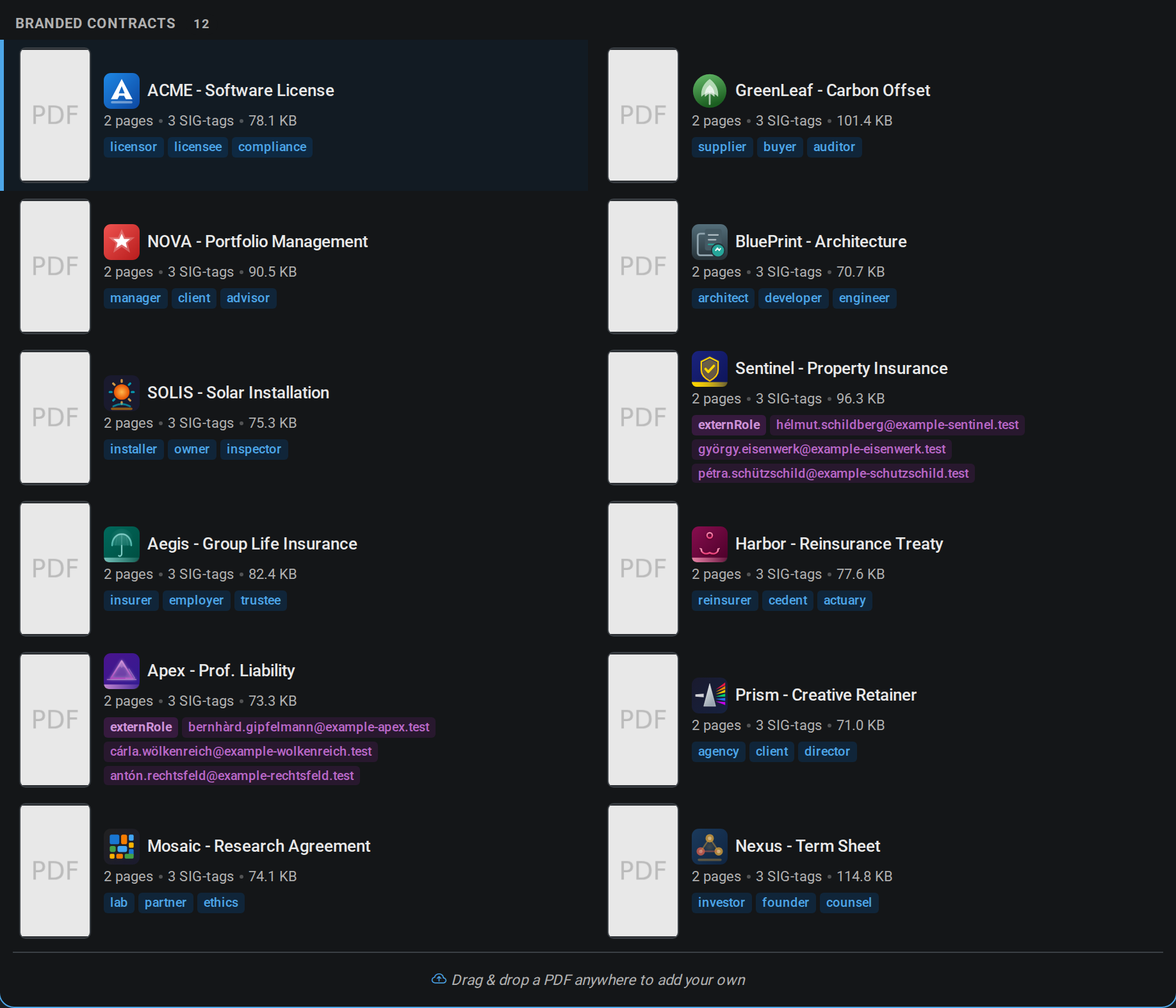Select the 'ethics' tag on Mosaic contract
Viewport: 1176px width, 1008px height.
[x=220, y=903]
